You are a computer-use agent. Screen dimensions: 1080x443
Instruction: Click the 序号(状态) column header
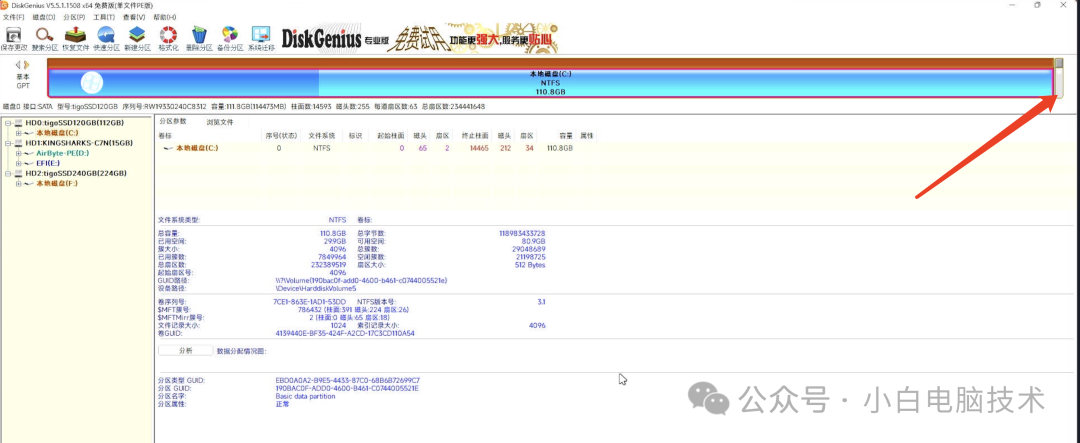[x=280, y=136]
